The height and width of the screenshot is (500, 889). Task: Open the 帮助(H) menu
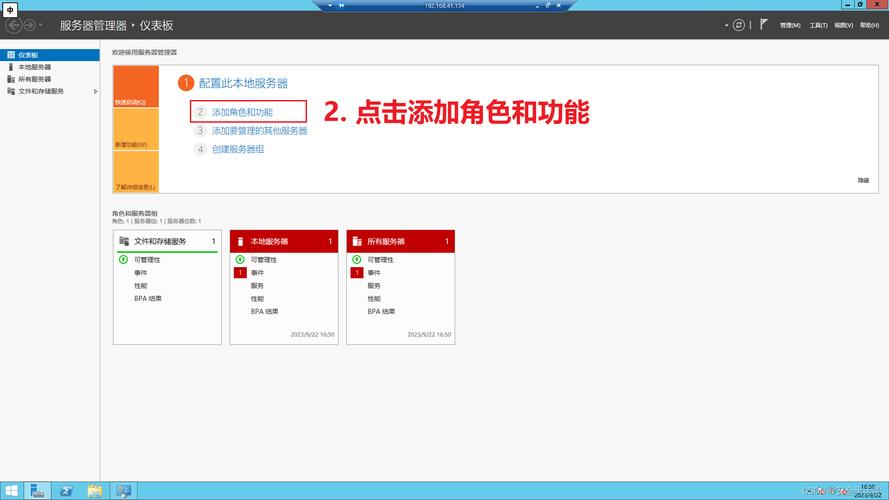869,26
